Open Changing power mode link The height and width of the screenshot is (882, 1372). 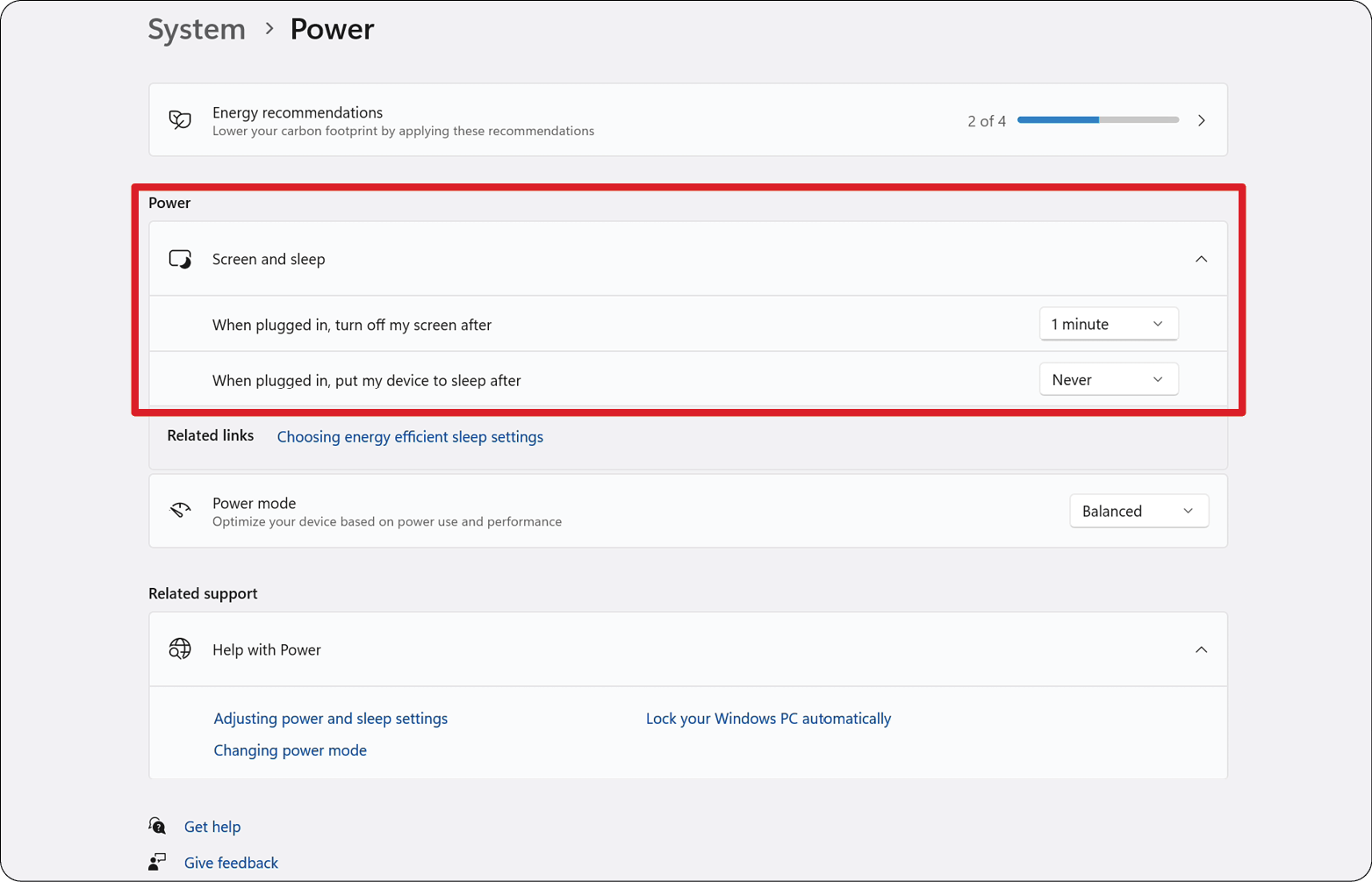click(x=290, y=749)
